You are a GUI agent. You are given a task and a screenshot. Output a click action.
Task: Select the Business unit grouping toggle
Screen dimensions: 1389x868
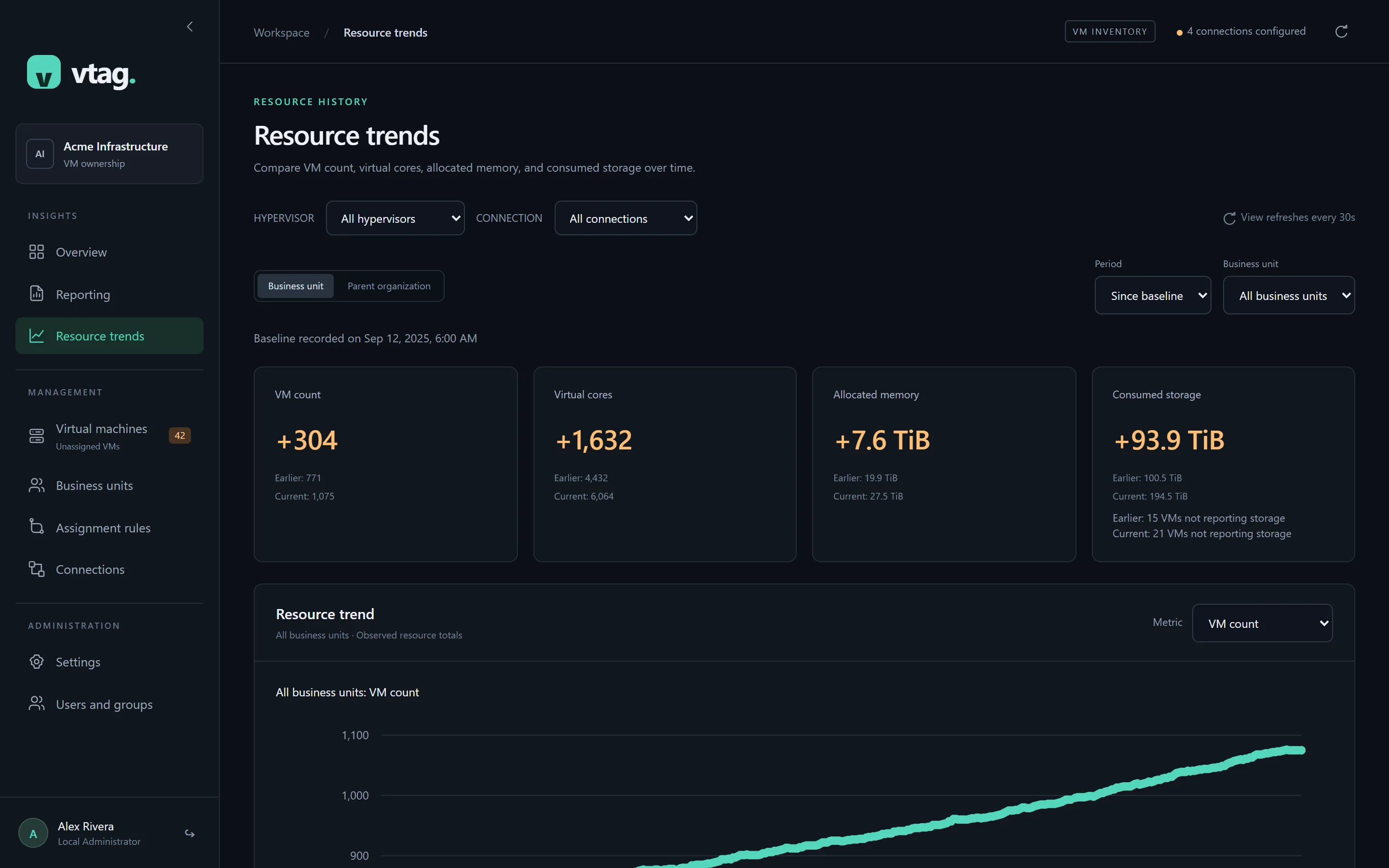(296, 286)
